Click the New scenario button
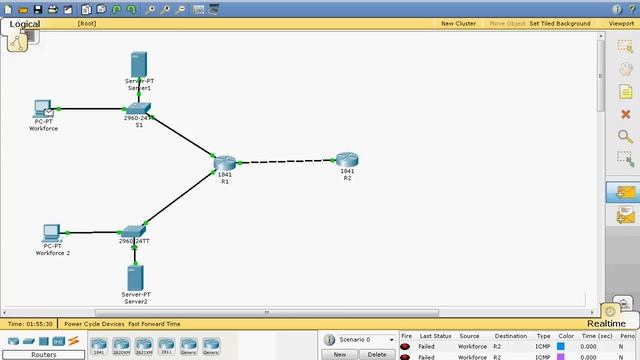640x360 pixels. (340, 355)
